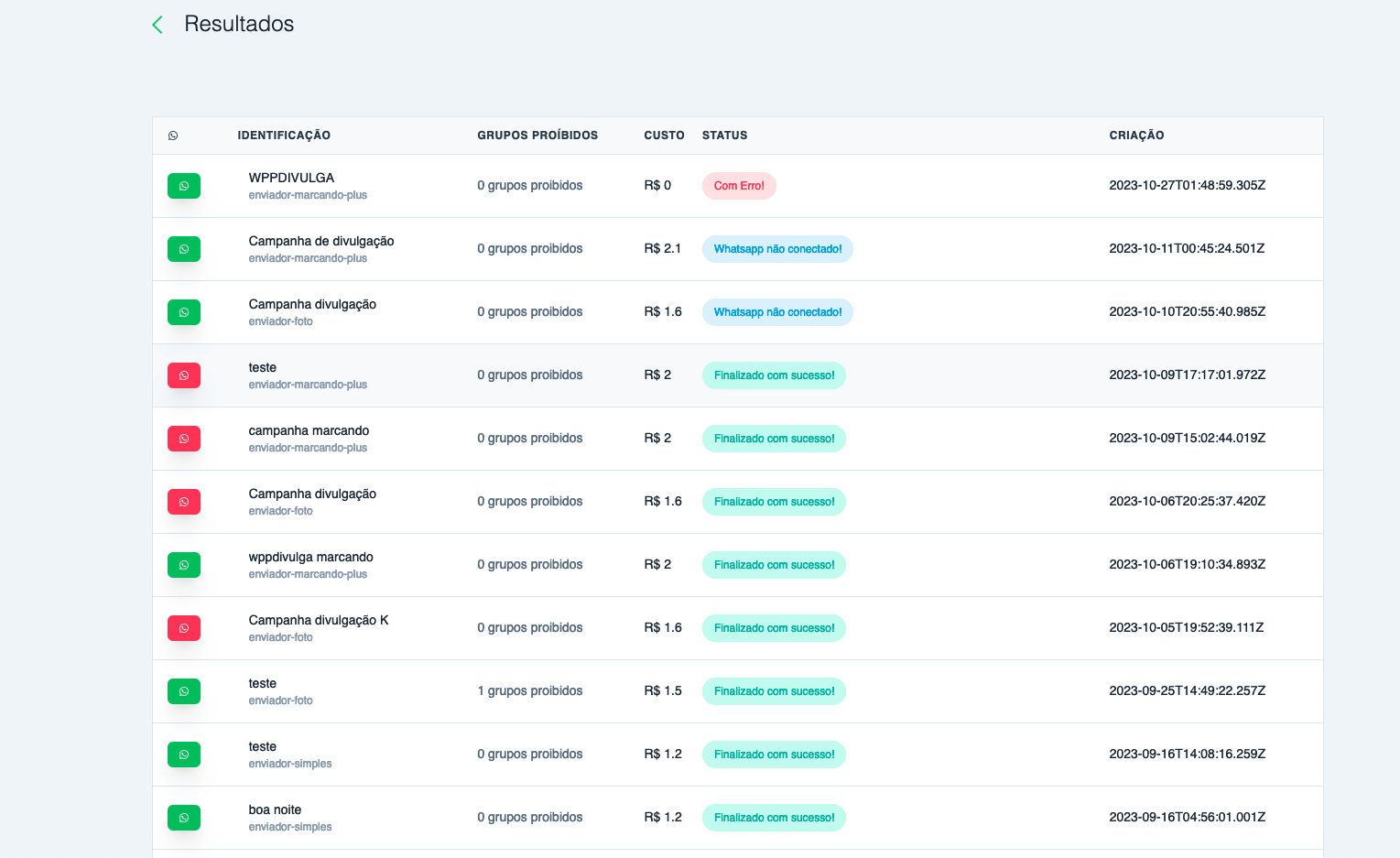Click the IDENTIFICAÇÃO column header
The image size is (1400, 858).
(x=284, y=136)
